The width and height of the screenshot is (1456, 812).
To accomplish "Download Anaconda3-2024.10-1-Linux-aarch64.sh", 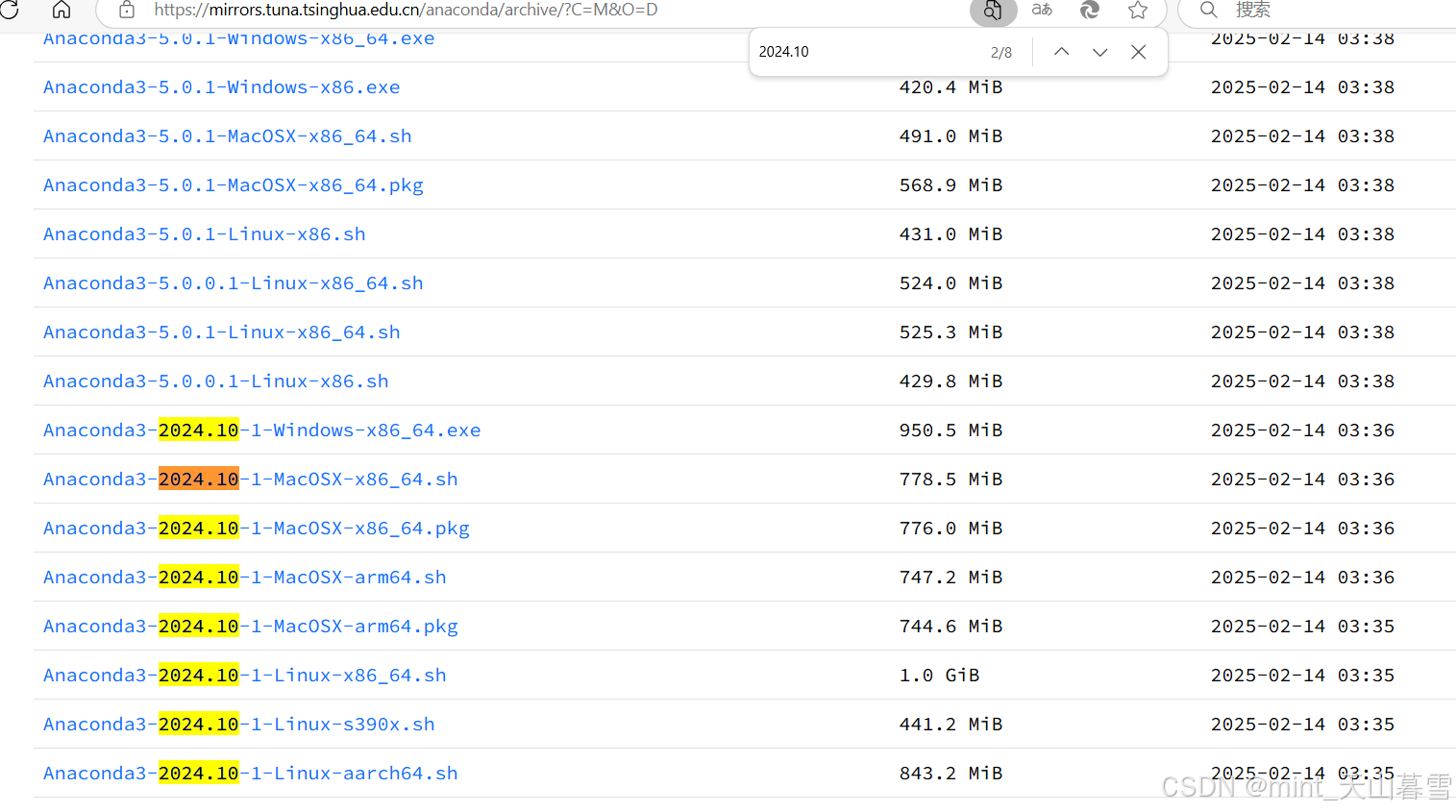I will coord(250,774).
